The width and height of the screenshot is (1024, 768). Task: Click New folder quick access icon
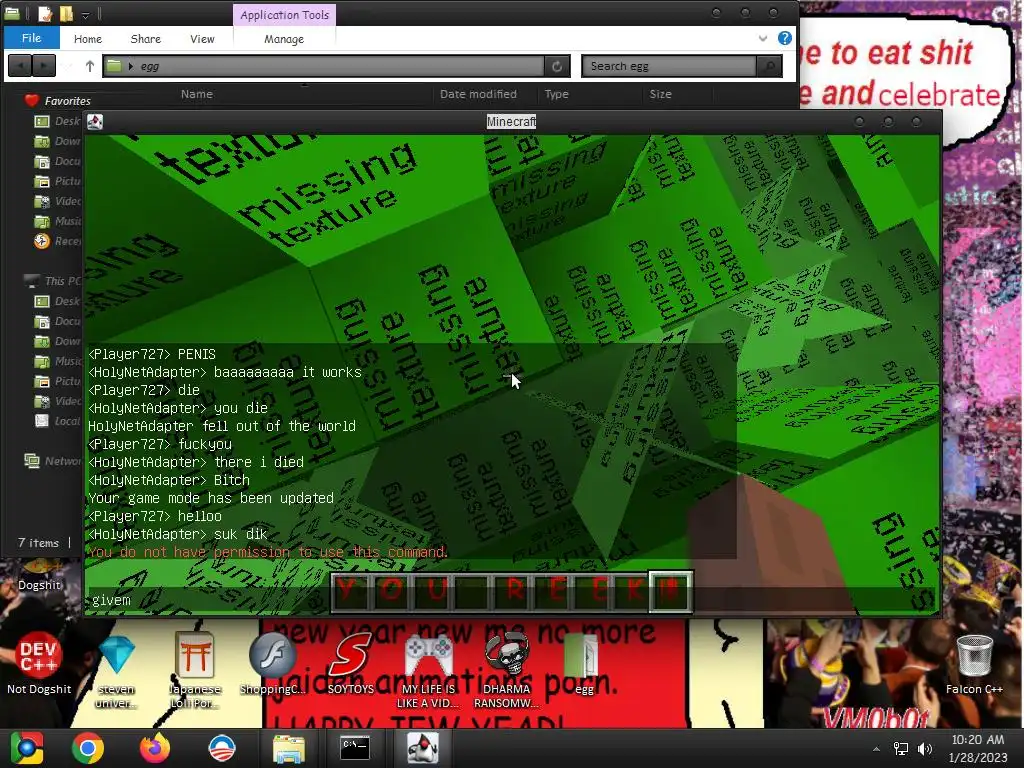(66, 14)
